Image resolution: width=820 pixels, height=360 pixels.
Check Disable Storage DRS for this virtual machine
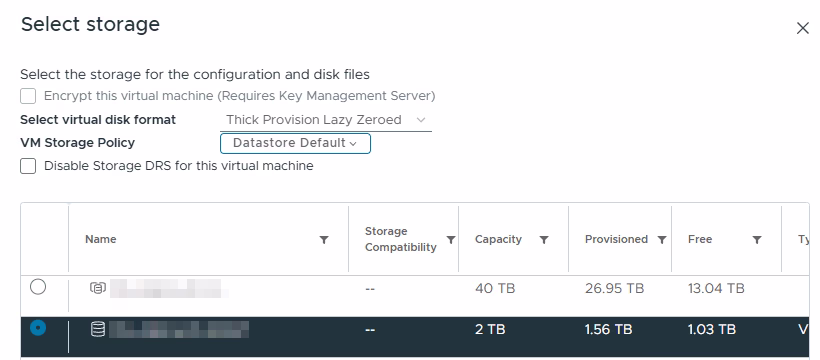(28, 166)
